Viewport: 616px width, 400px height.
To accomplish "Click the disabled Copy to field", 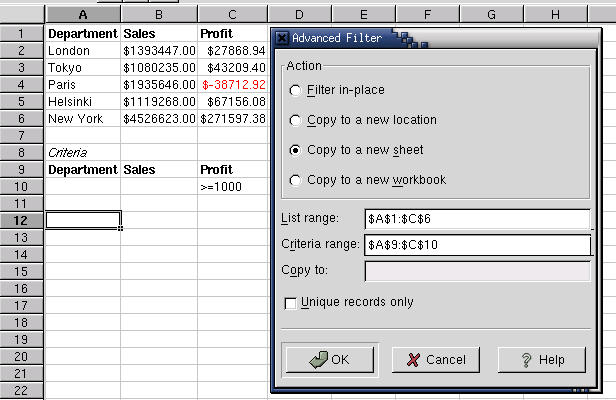I will [x=477, y=271].
